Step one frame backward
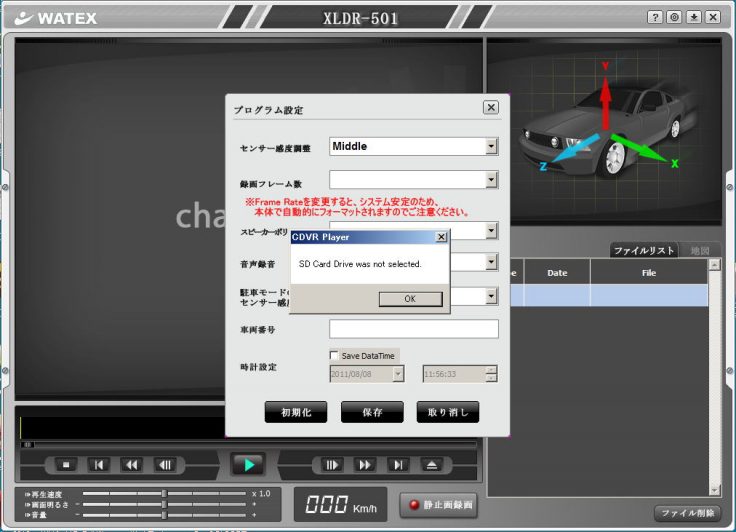Image resolution: width=736 pixels, height=532 pixels. point(165,465)
